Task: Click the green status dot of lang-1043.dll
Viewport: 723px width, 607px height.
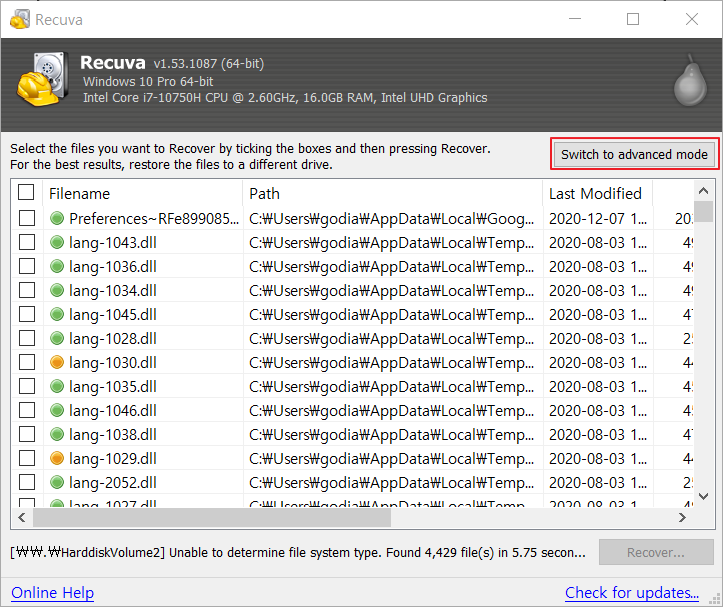Action: [57, 242]
